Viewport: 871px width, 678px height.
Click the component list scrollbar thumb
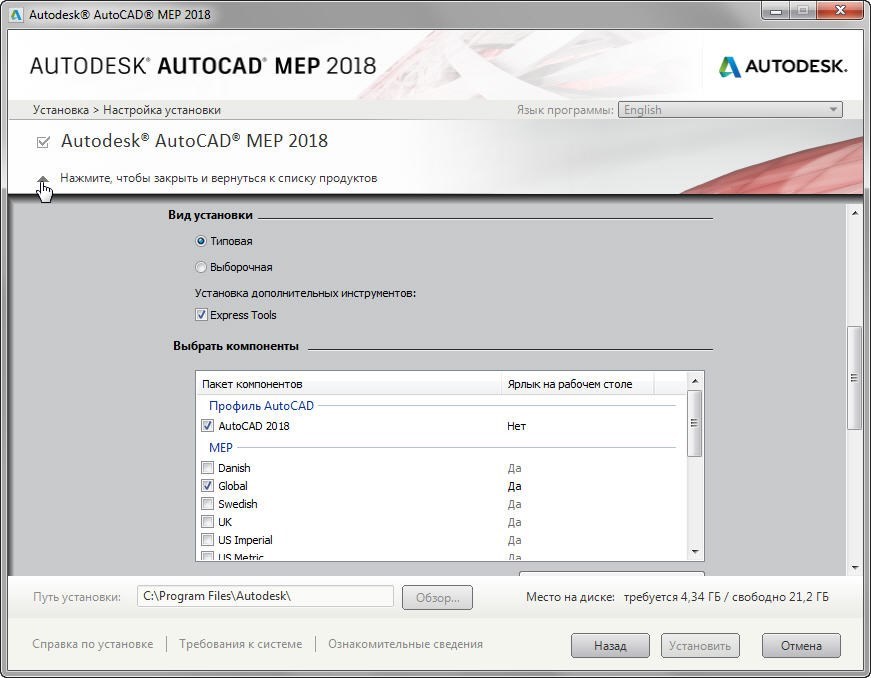pos(694,423)
